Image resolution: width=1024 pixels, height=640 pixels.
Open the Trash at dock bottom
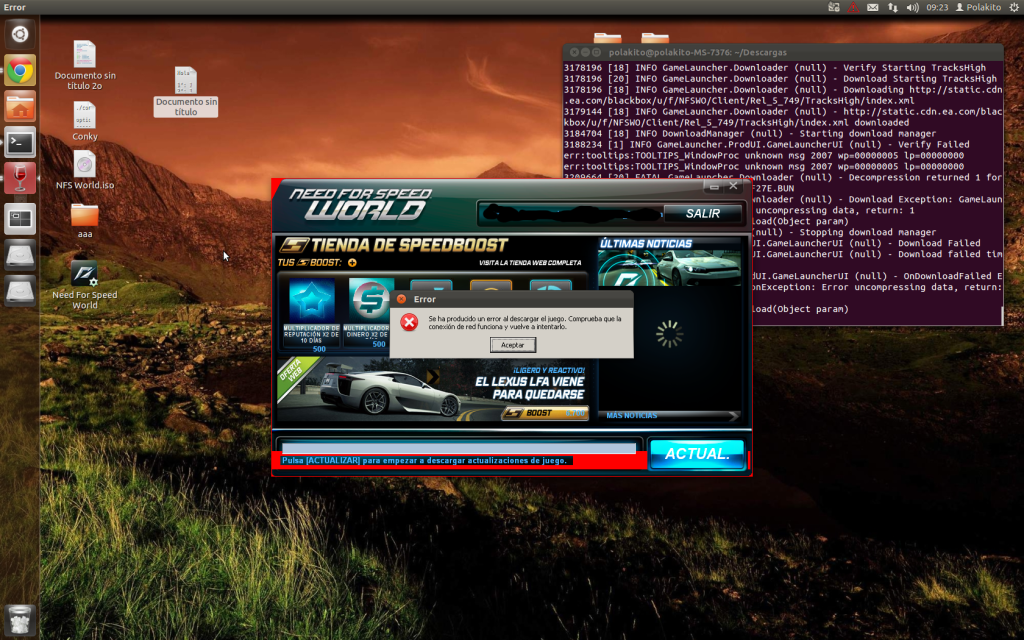coord(20,620)
